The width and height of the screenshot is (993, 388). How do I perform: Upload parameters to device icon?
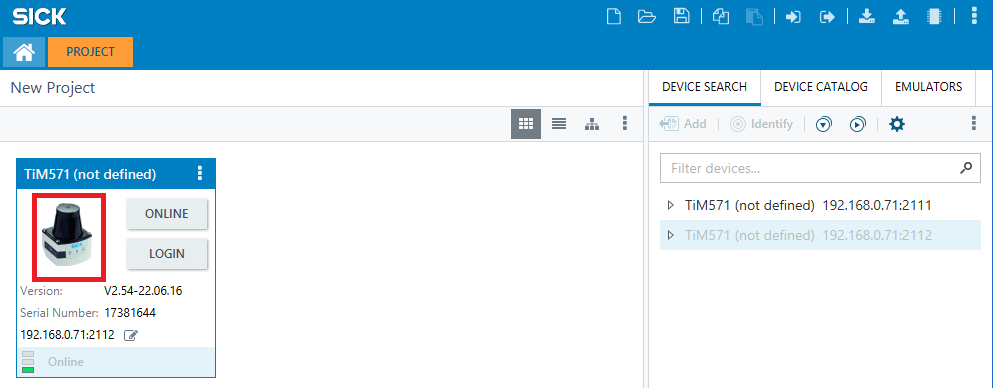[901, 17]
